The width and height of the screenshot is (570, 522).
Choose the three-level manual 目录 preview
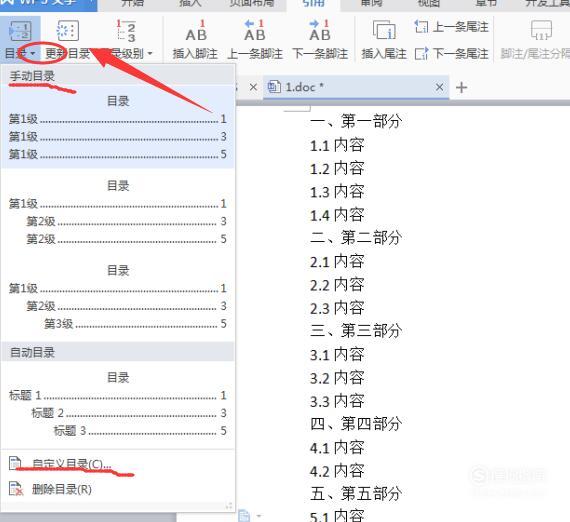point(118,297)
